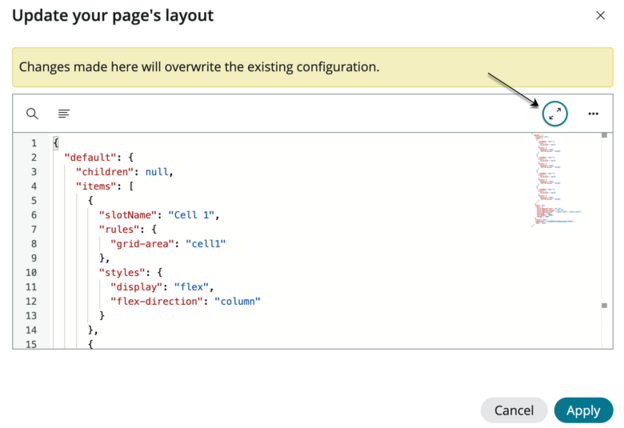Image resolution: width=624 pixels, height=428 pixels.
Task: Click the "column" value on line 12
Action: 237,301
